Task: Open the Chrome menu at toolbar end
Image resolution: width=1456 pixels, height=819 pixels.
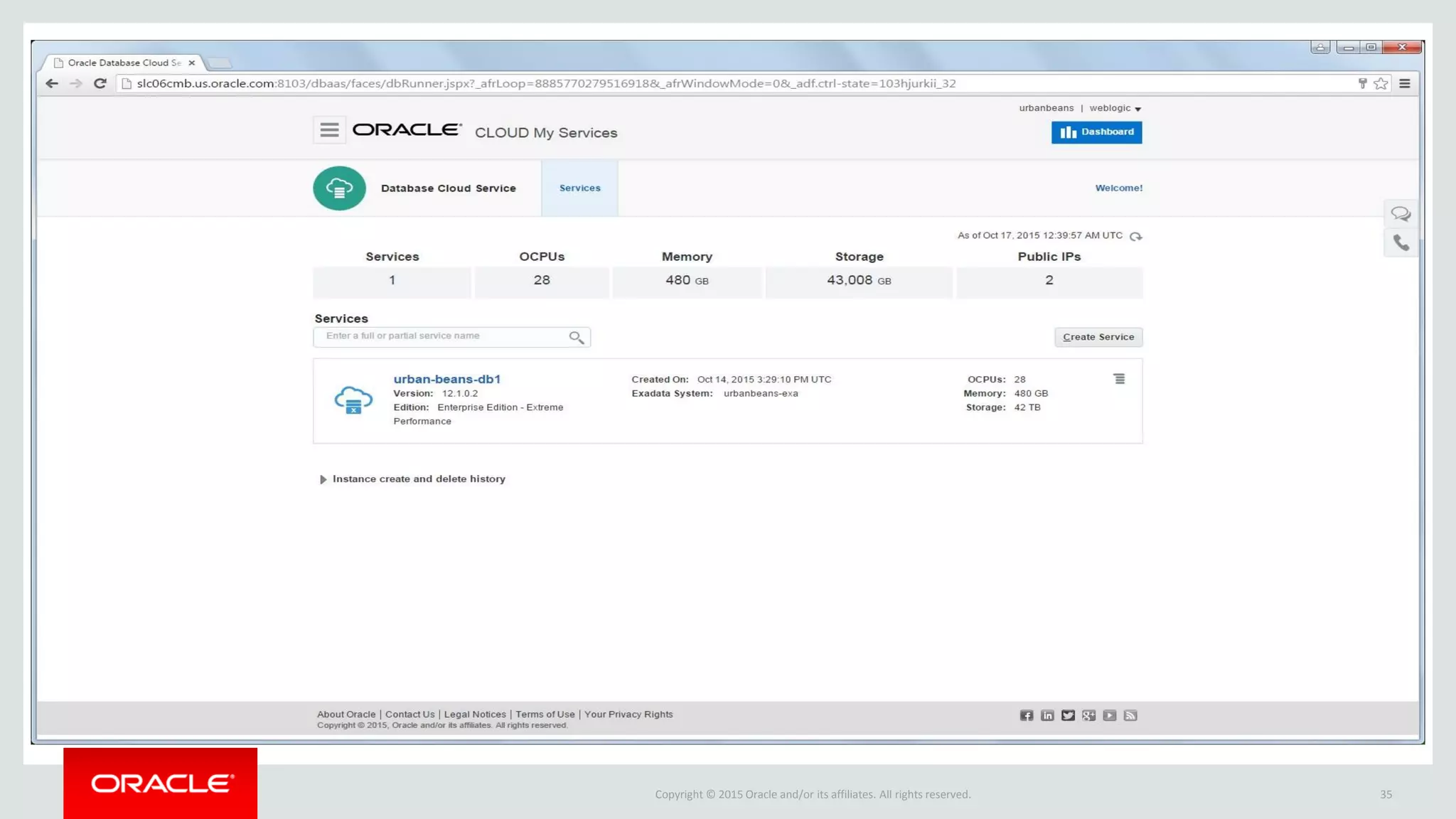Action: 1405,84
